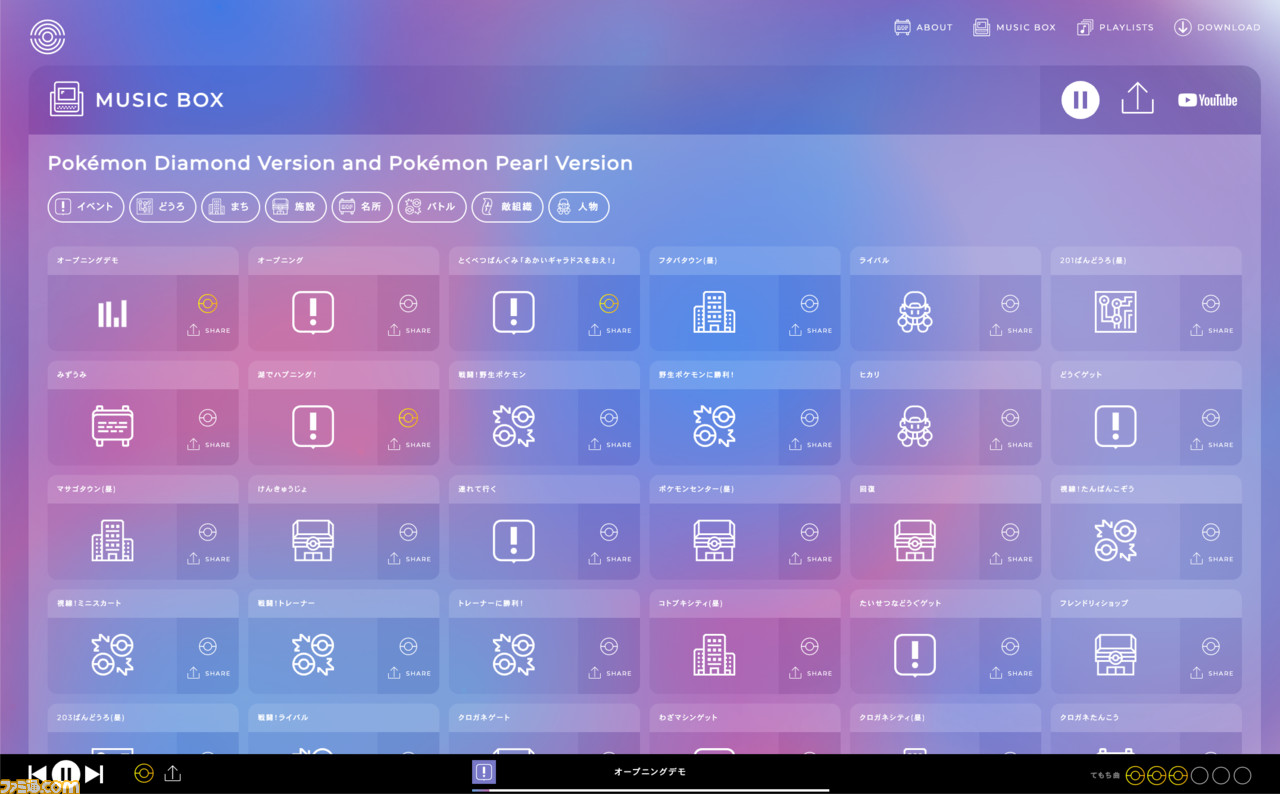The width and height of the screenshot is (1280, 794).
Task: Play the ライバル track character icon
Action: click(x=914, y=313)
